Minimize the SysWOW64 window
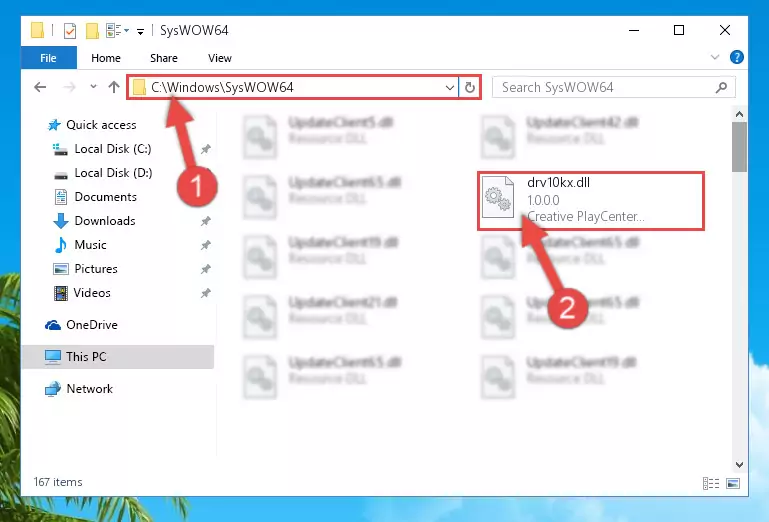Viewport: 769px width, 522px height. [x=634, y=30]
